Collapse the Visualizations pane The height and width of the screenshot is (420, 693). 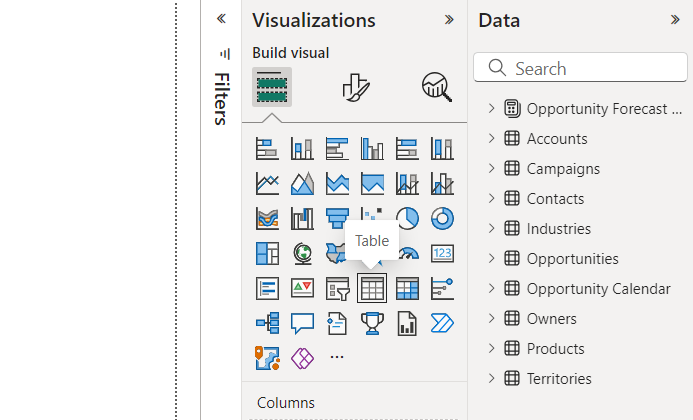click(x=449, y=20)
